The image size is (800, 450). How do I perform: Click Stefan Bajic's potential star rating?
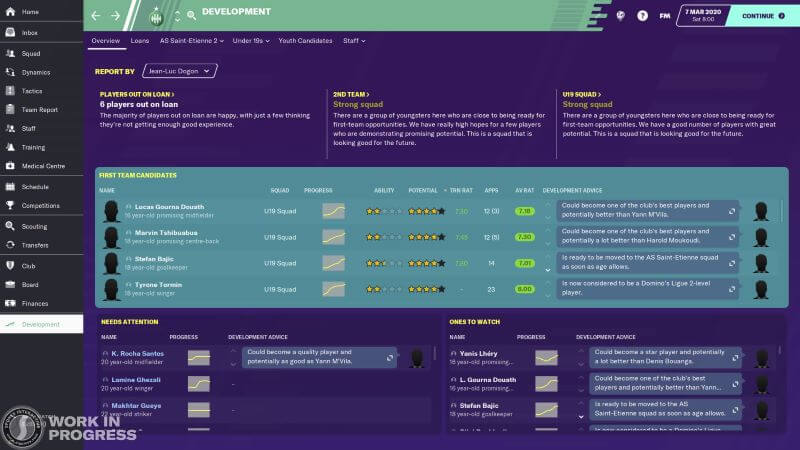[x=426, y=264]
